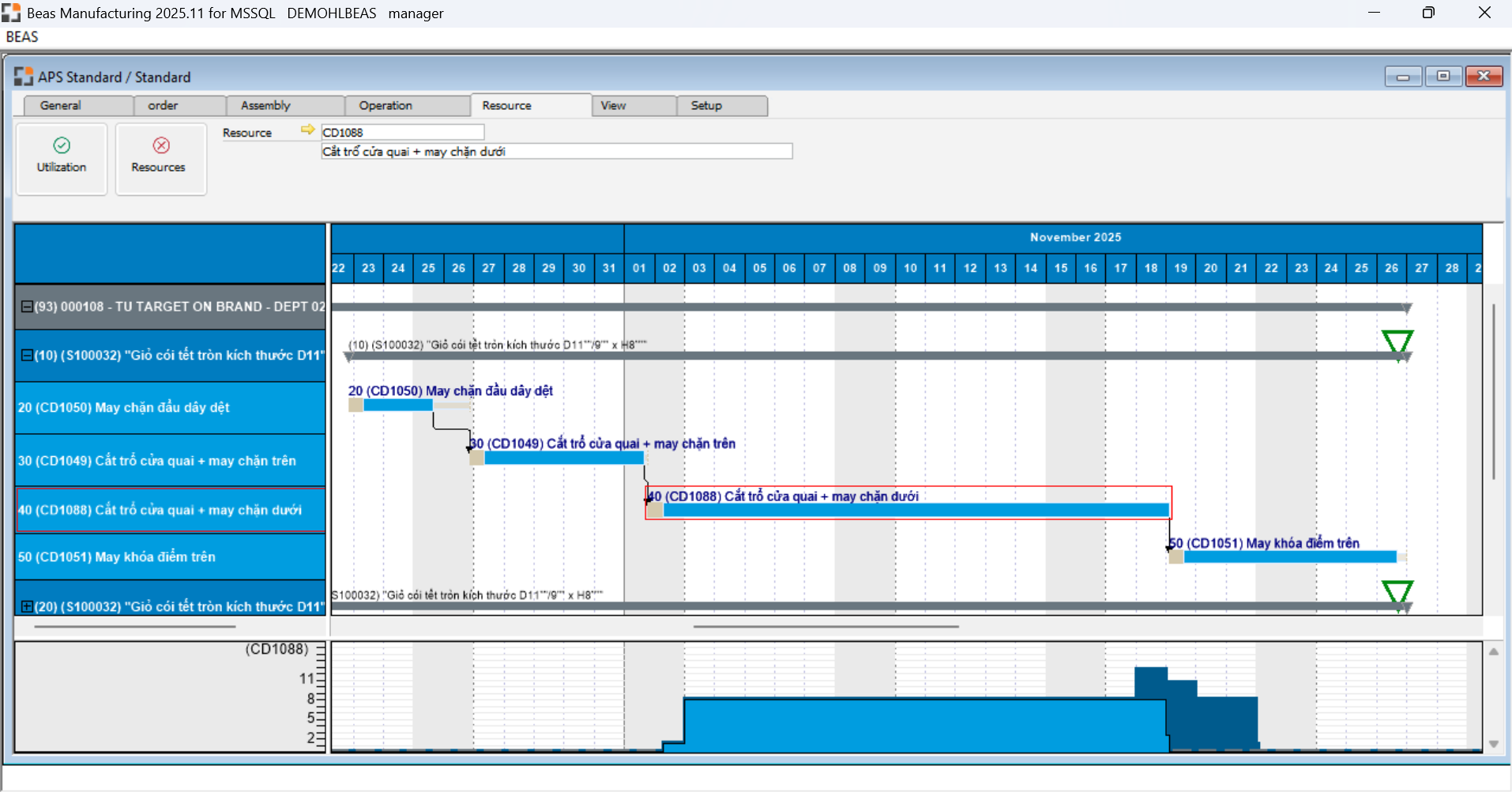Open the BEAS menu
The width and height of the screenshot is (1512, 792).
[22, 37]
